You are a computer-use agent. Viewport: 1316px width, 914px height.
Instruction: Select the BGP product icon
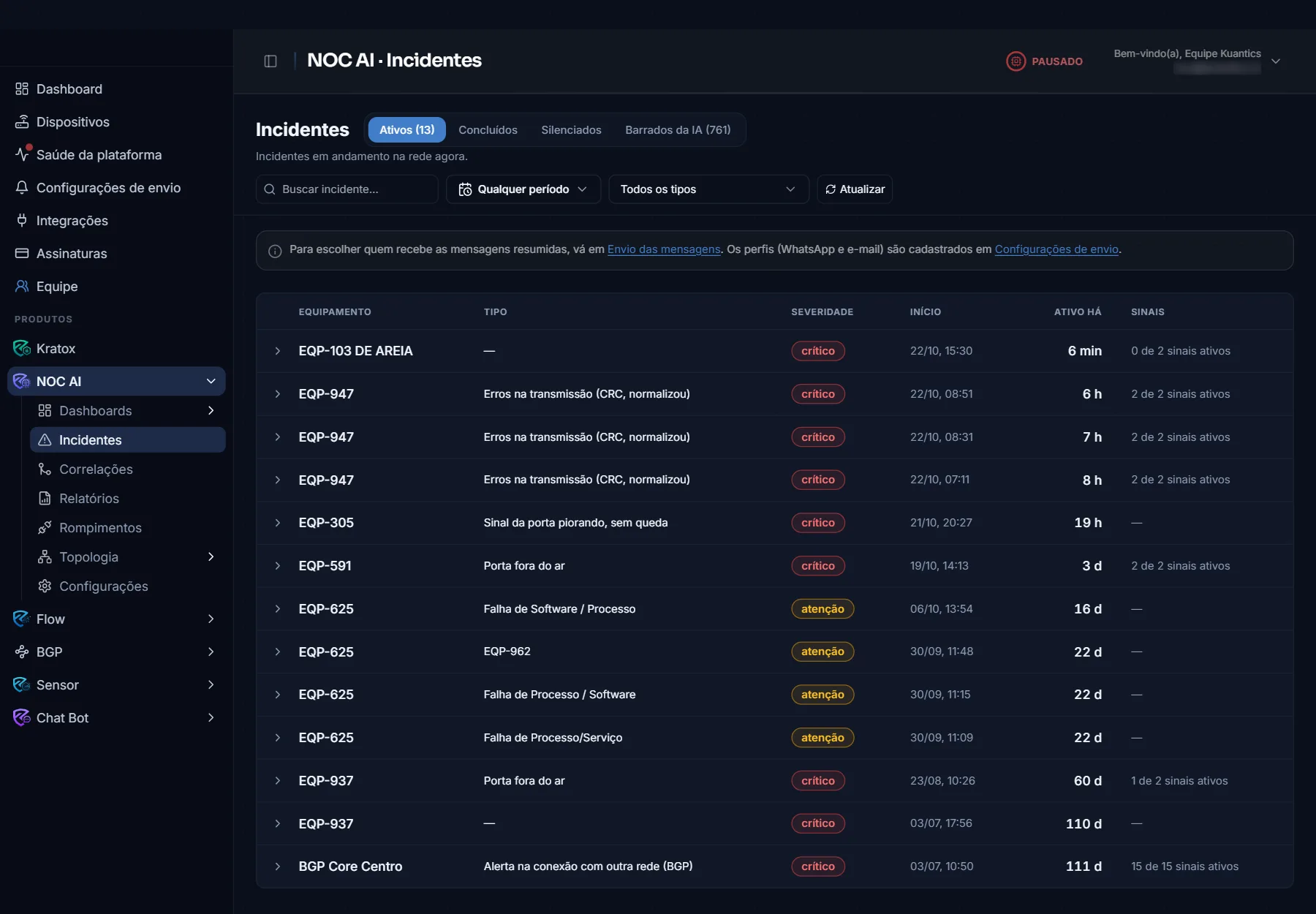point(22,652)
